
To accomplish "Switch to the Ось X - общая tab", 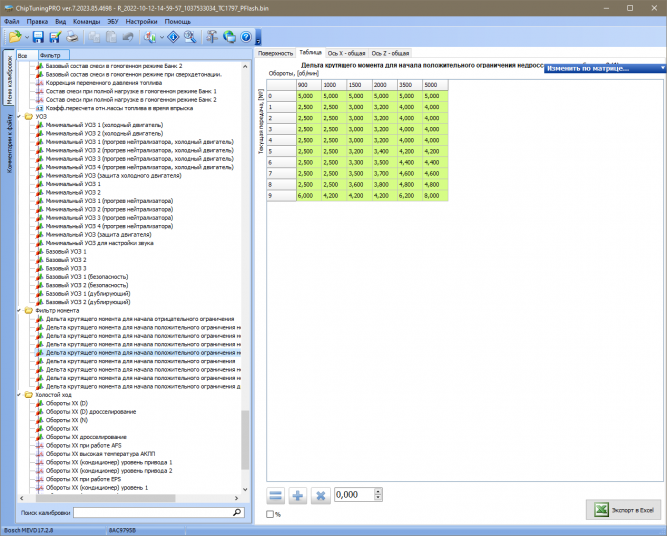I will point(346,53).
